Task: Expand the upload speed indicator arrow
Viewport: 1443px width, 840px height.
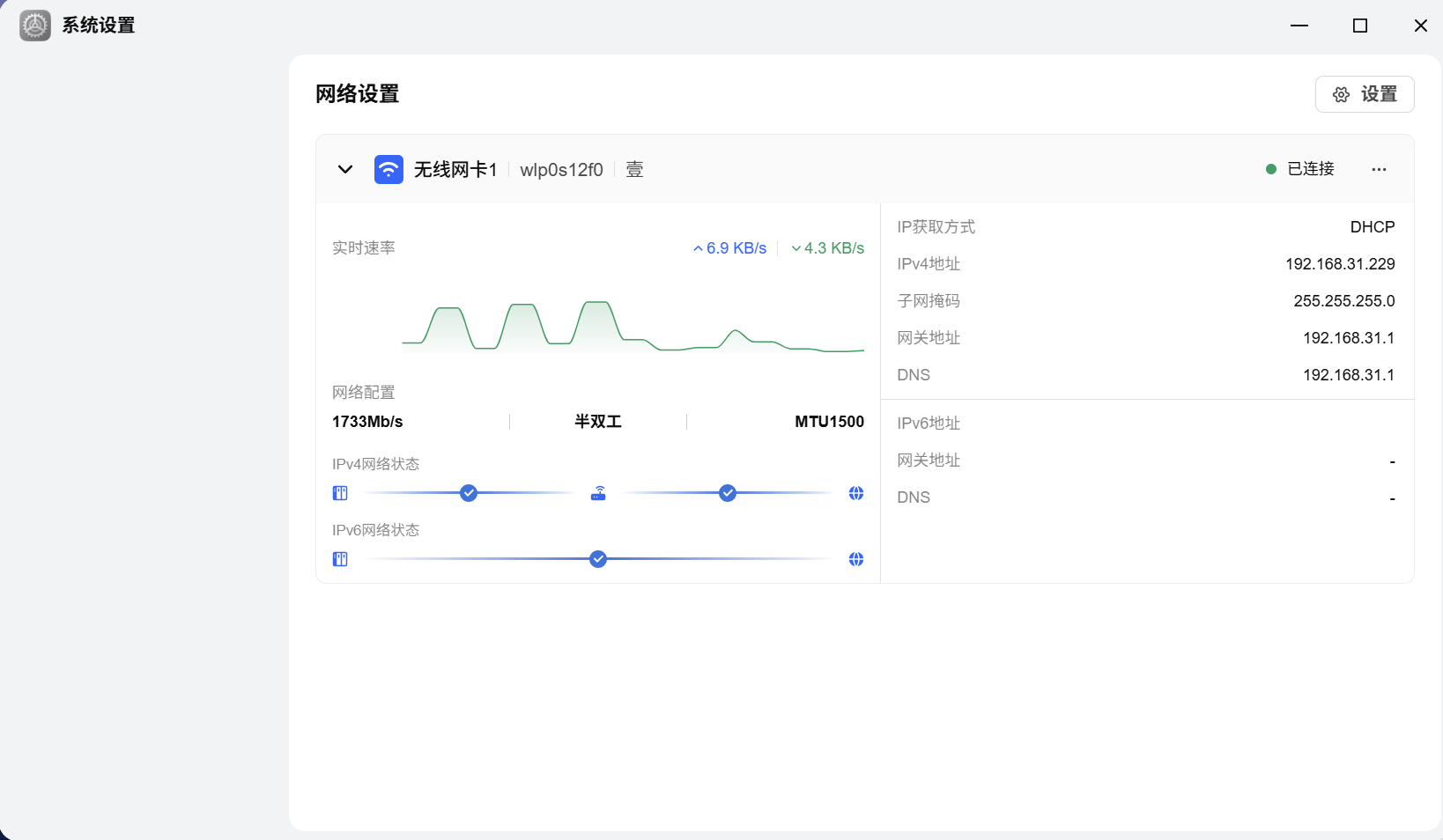Action: pos(696,247)
